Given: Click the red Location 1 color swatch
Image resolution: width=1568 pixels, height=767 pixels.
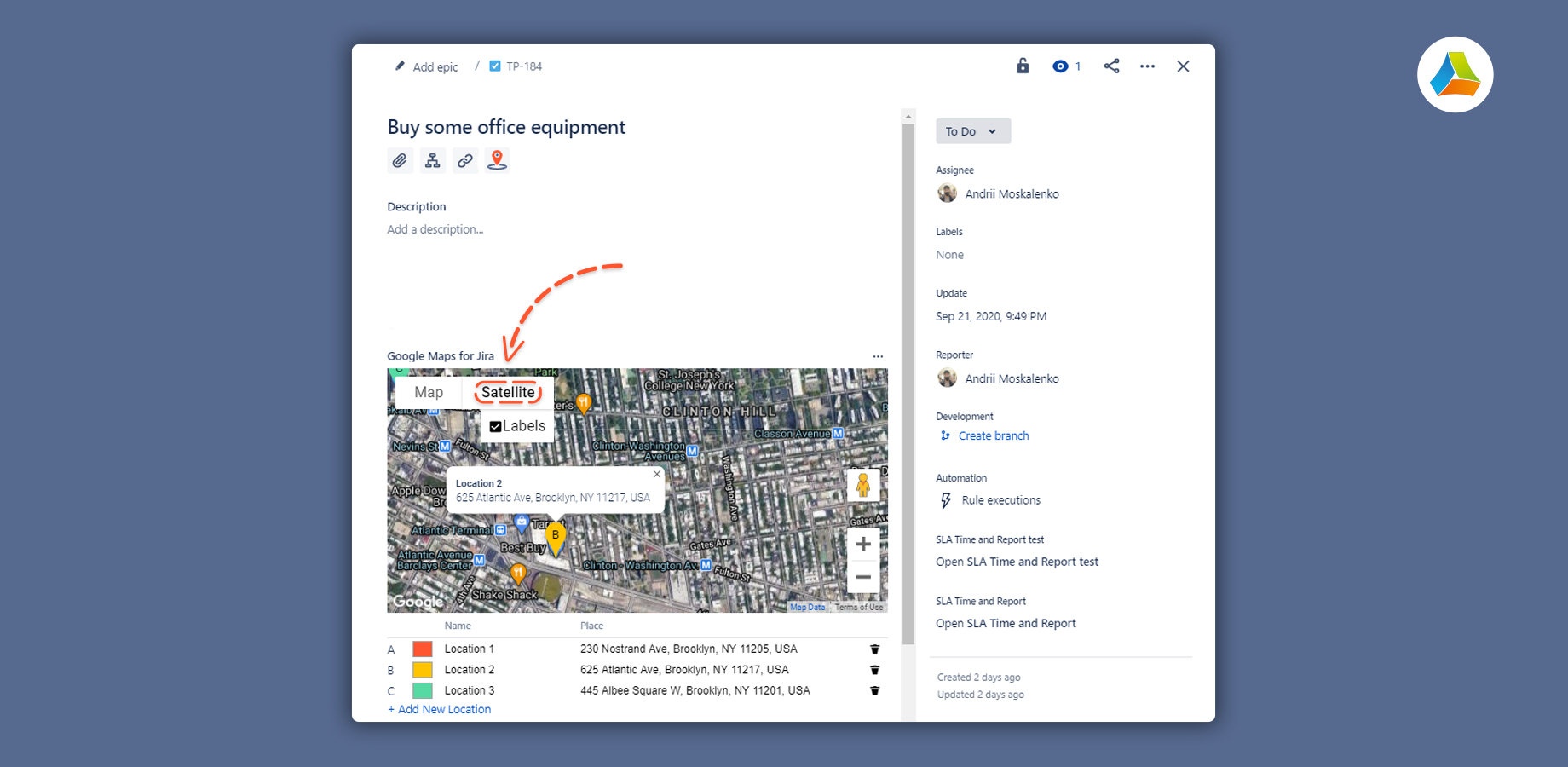Looking at the screenshot, I should tap(423, 649).
